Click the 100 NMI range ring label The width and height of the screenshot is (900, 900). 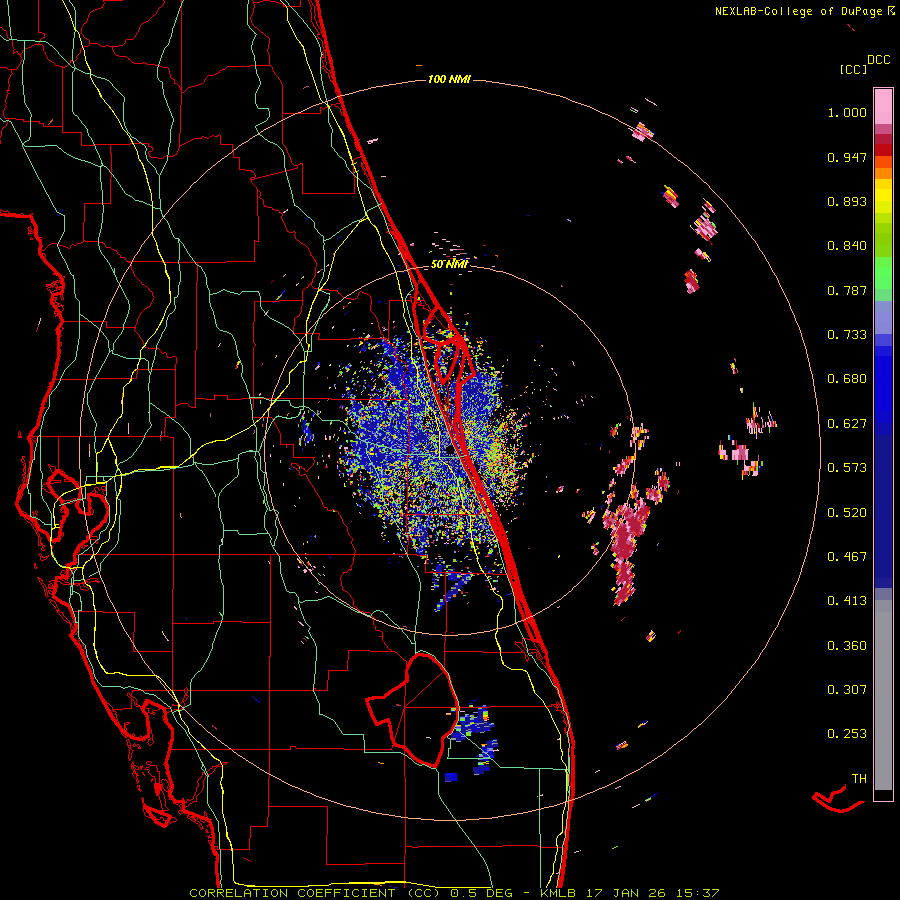click(449, 79)
